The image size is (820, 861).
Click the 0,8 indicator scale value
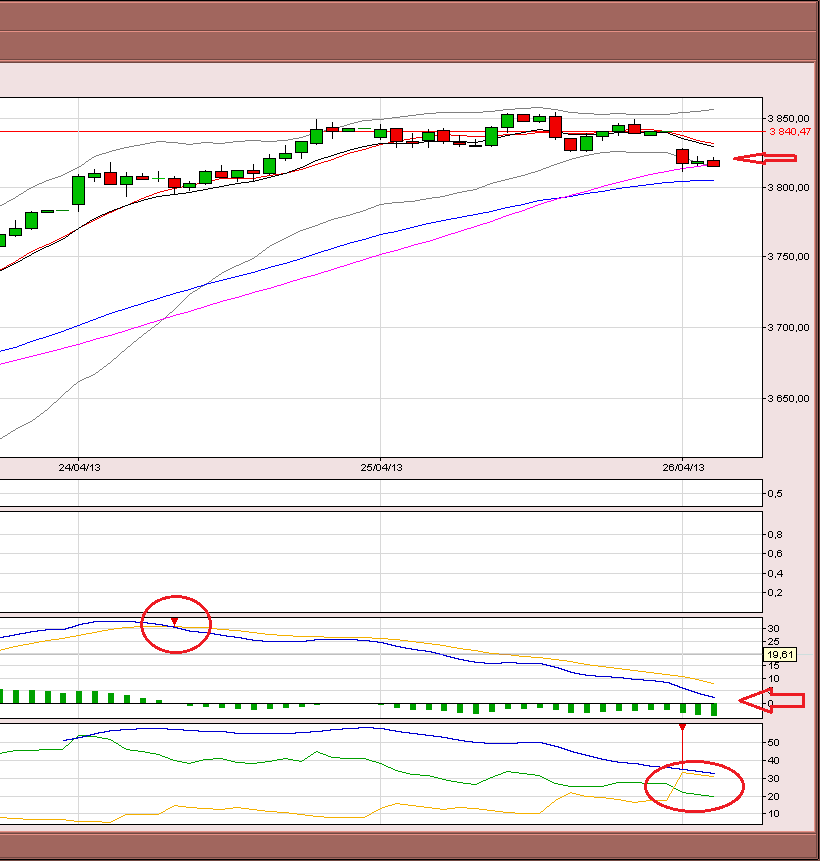(x=775, y=534)
